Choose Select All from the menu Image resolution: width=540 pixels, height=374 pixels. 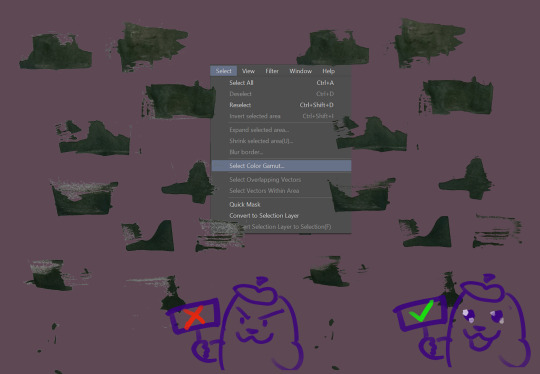(x=281, y=83)
